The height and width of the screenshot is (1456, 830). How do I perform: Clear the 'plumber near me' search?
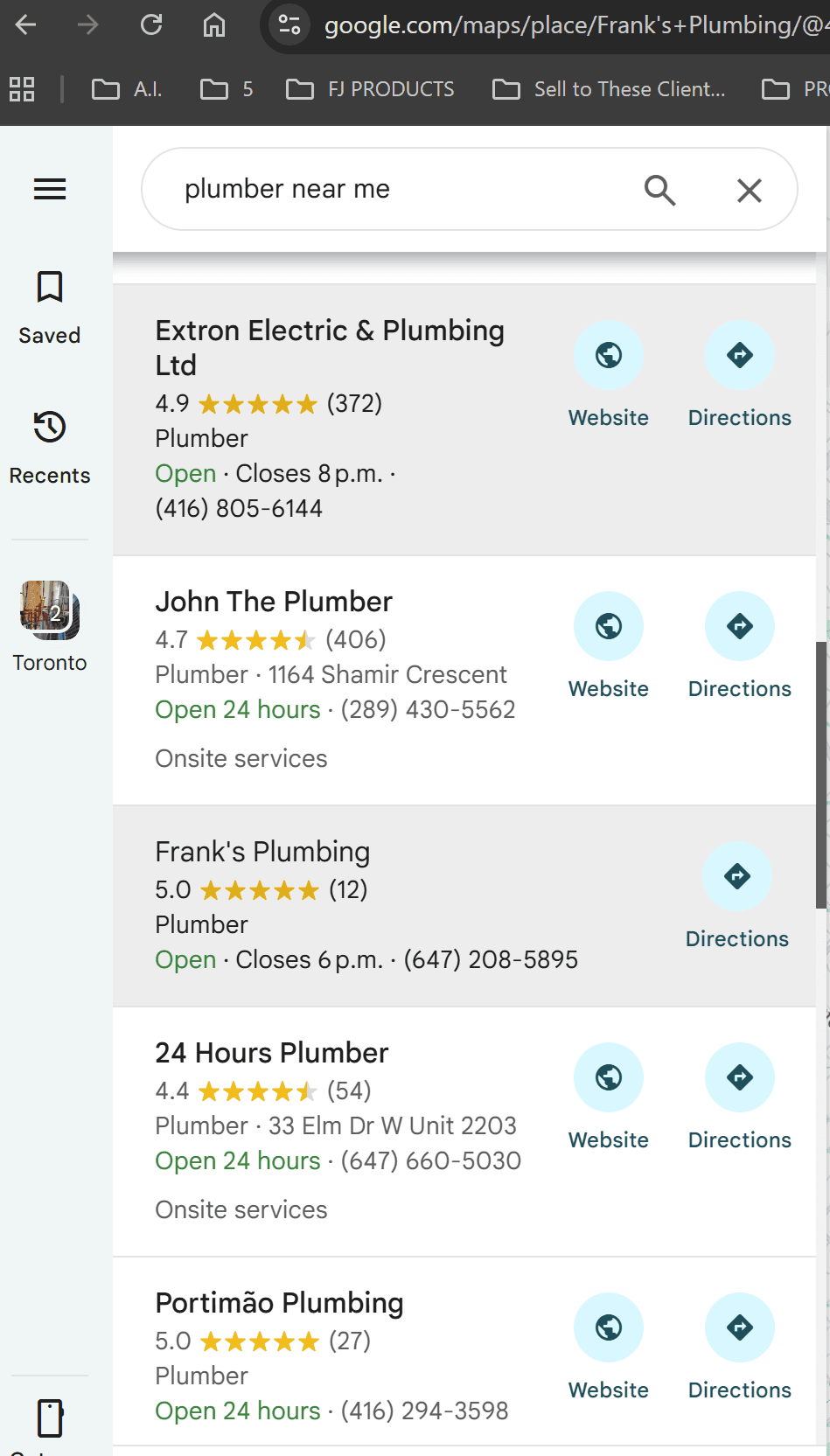tap(749, 190)
